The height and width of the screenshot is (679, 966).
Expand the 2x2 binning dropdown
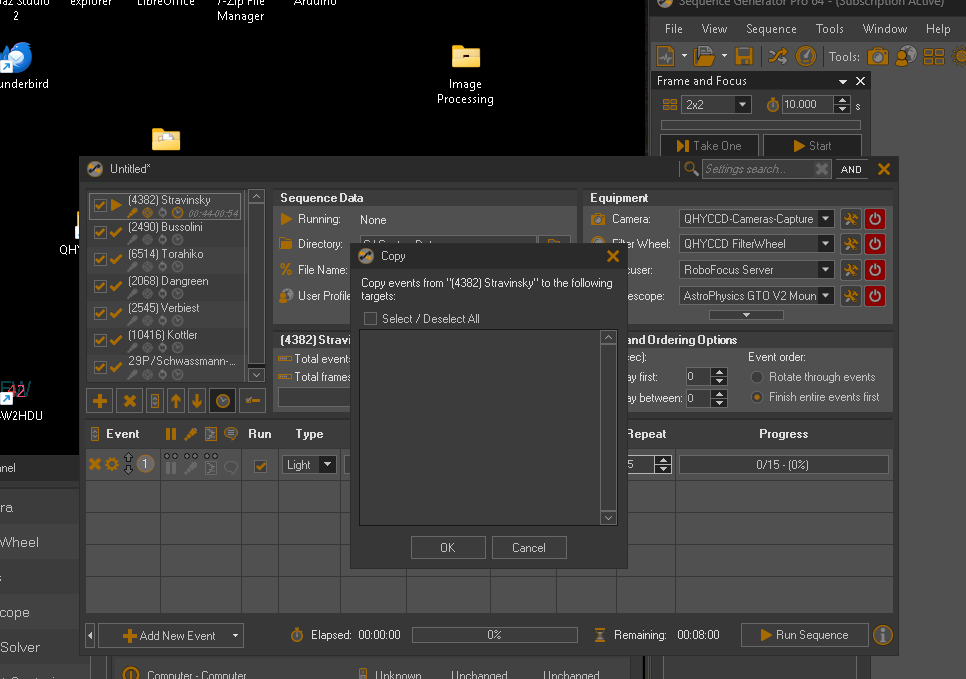pos(742,104)
